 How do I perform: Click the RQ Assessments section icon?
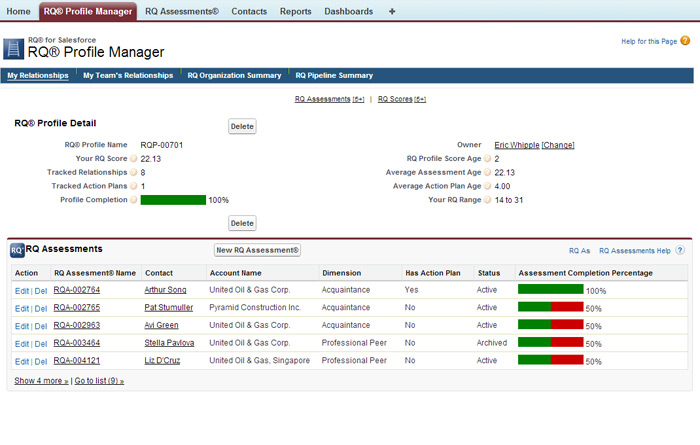(17, 250)
